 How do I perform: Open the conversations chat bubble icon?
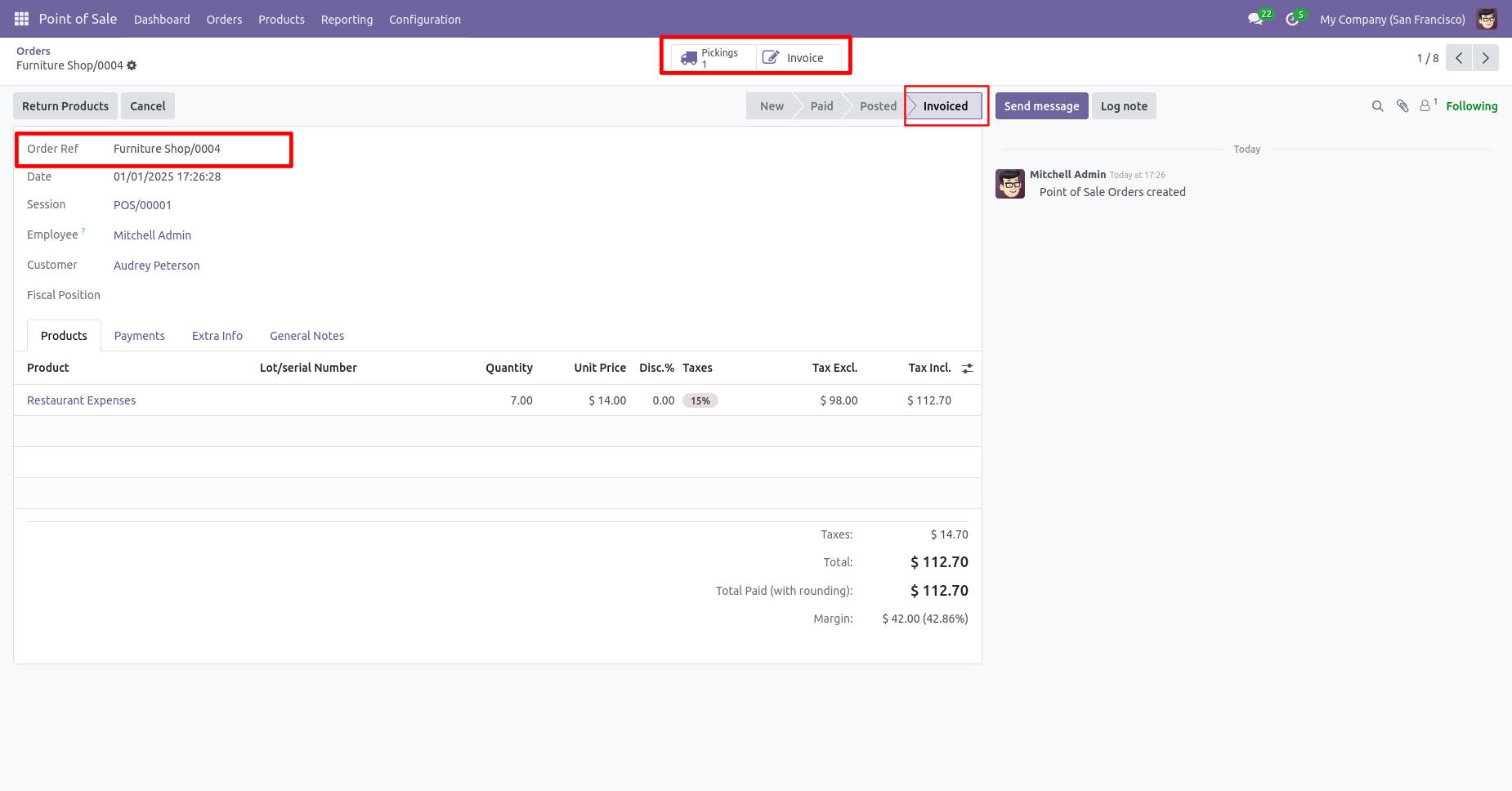coord(1256,19)
